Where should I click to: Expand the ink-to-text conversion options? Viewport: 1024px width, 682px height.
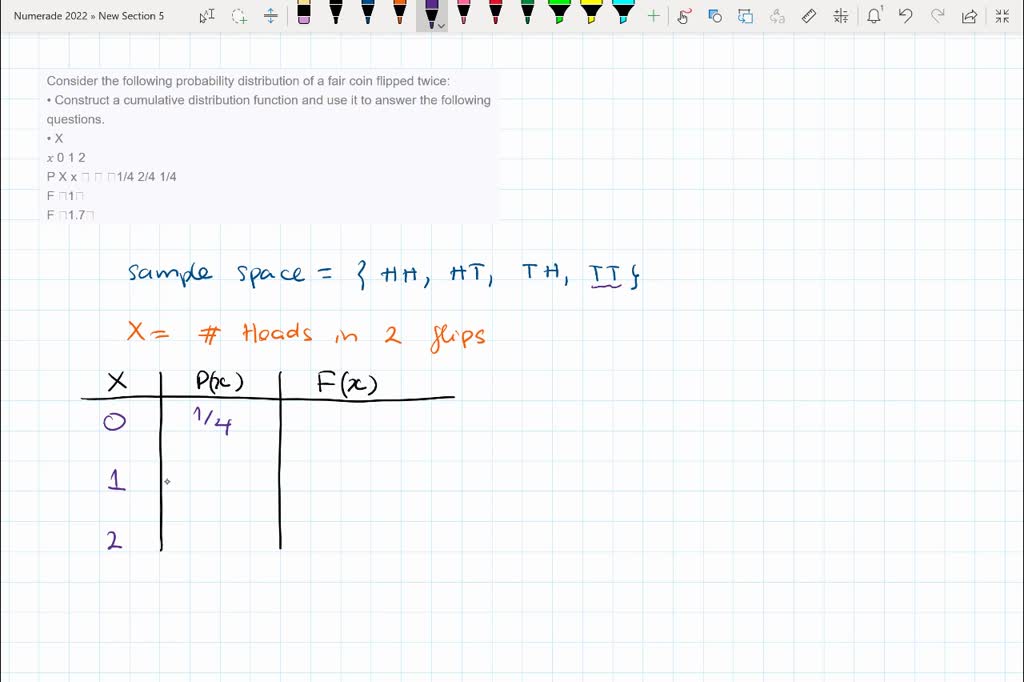coord(776,15)
